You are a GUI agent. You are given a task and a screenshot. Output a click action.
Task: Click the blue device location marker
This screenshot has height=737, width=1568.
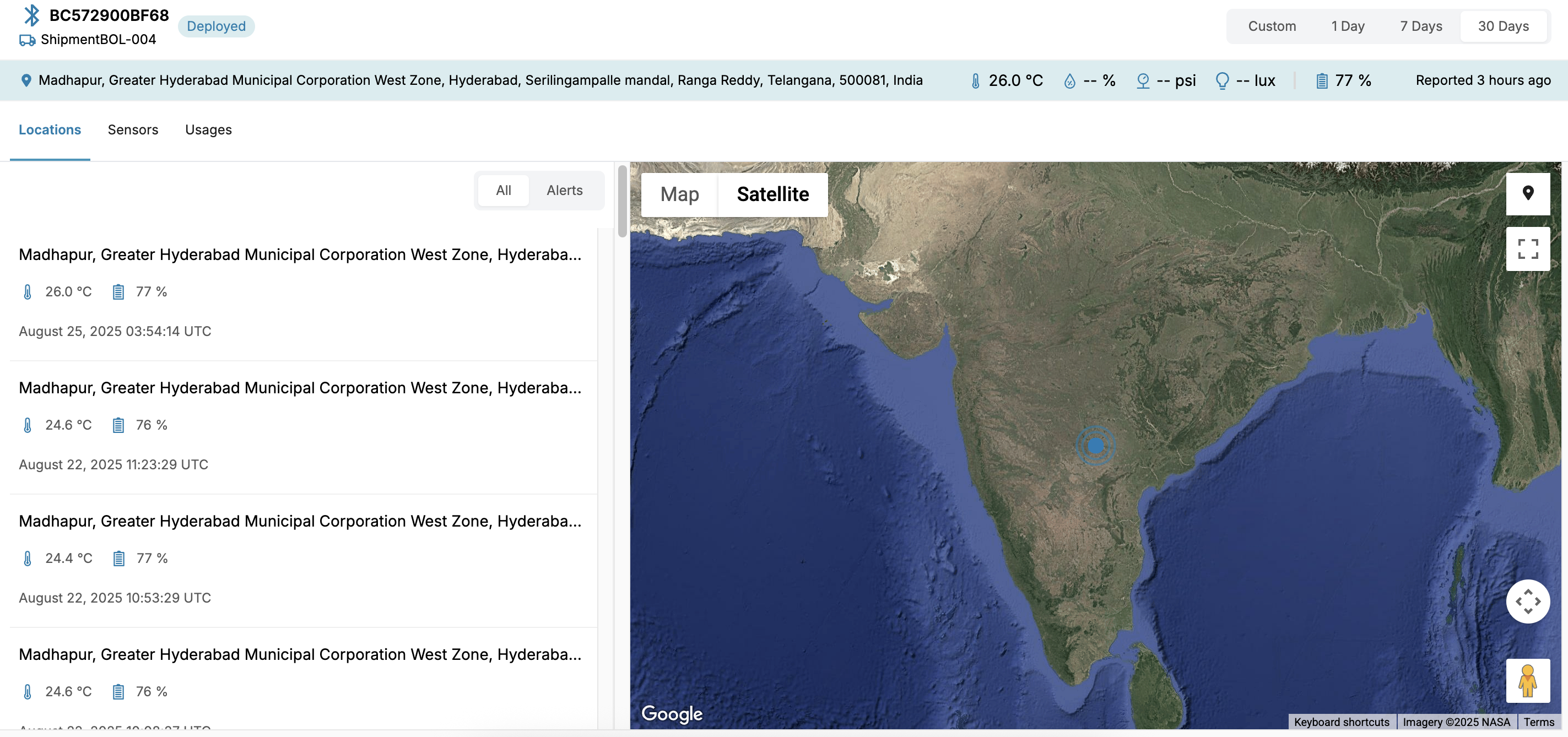coord(1095,446)
